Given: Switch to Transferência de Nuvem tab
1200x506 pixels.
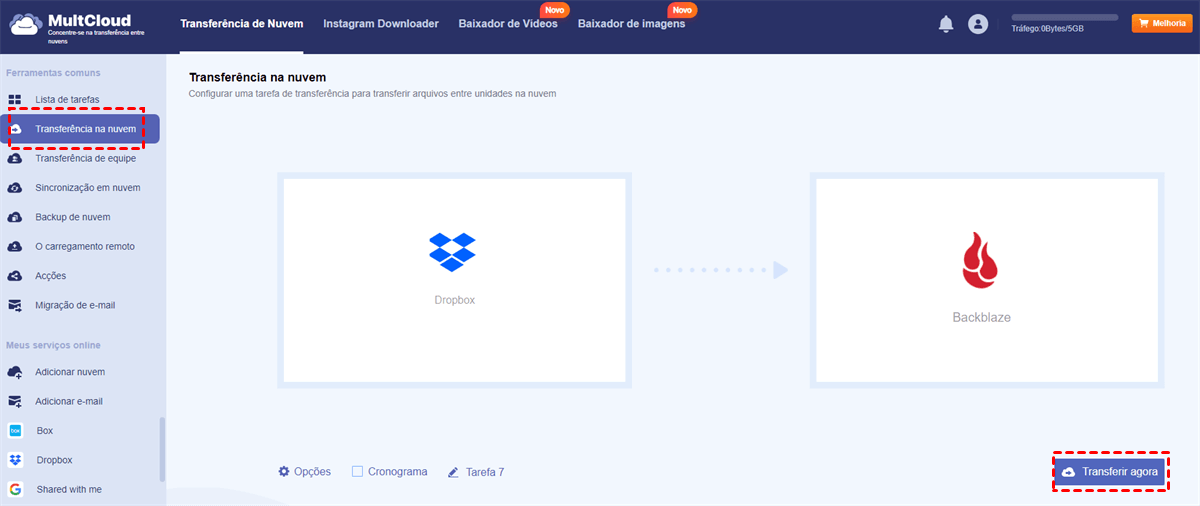Looking at the screenshot, I should coord(242,24).
